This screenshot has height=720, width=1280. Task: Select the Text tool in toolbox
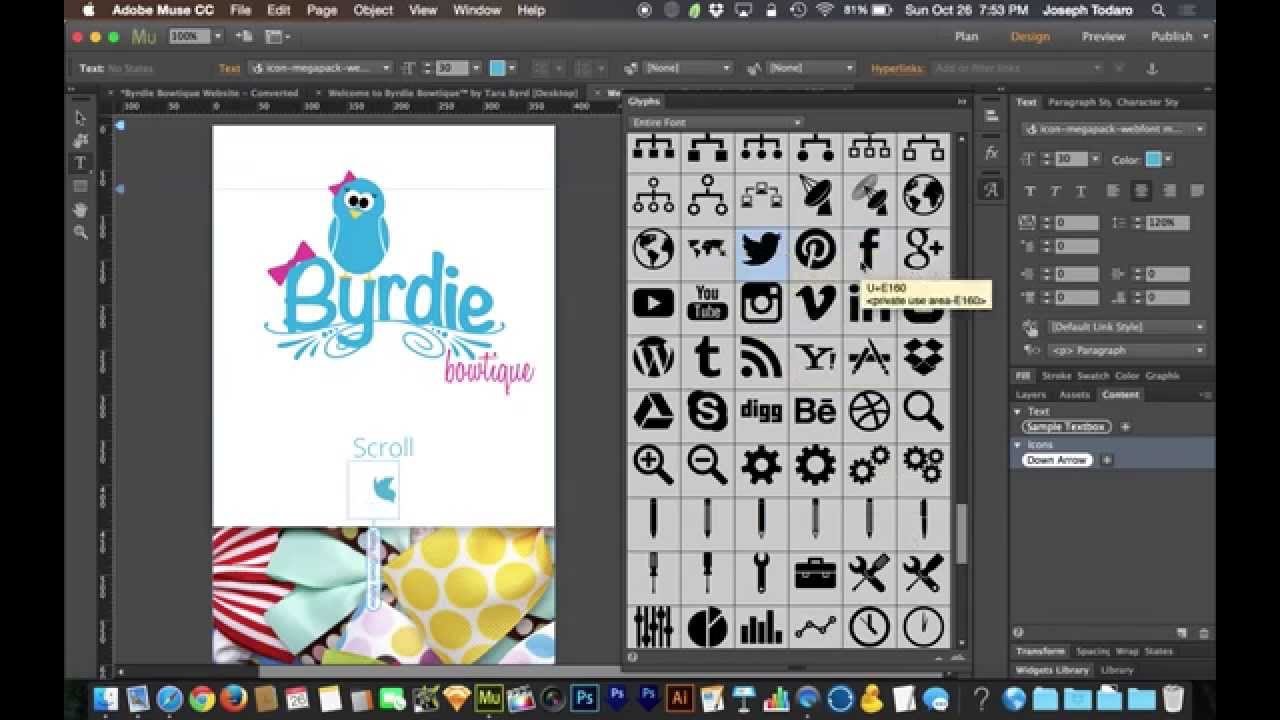click(x=81, y=163)
